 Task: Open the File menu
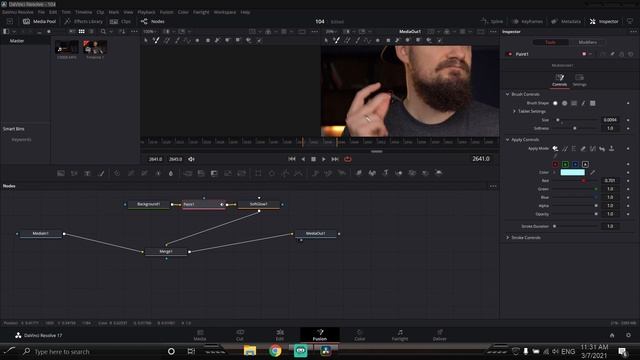point(41,12)
